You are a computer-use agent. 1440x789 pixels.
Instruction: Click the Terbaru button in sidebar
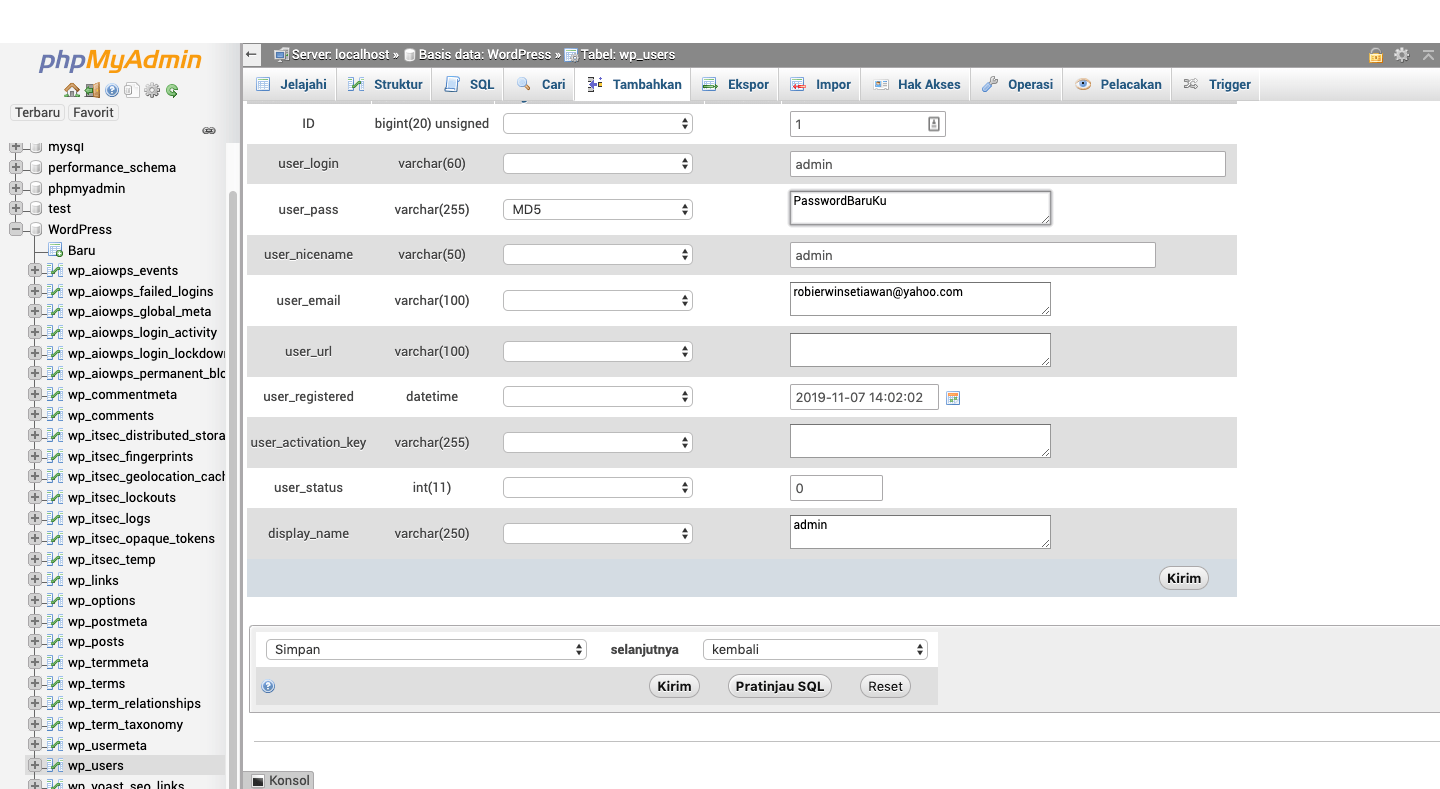[x=38, y=113]
